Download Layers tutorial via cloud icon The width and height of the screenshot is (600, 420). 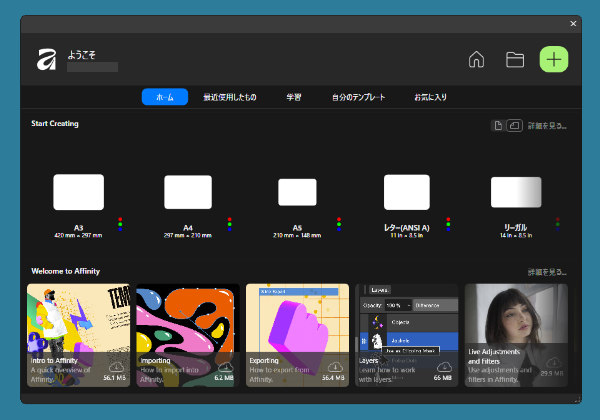click(444, 367)
